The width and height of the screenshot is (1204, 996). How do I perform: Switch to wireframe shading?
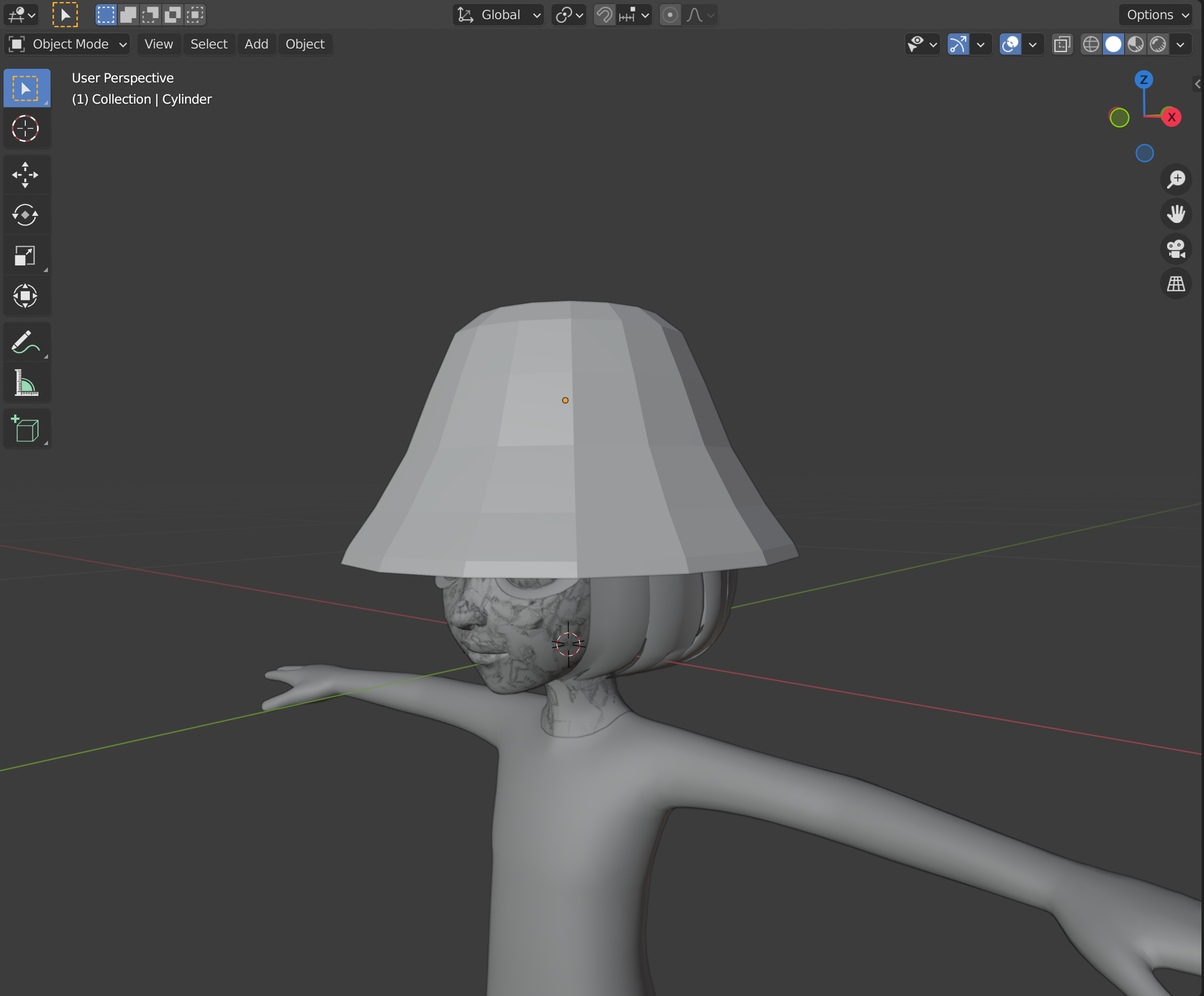coord(1091,44)
